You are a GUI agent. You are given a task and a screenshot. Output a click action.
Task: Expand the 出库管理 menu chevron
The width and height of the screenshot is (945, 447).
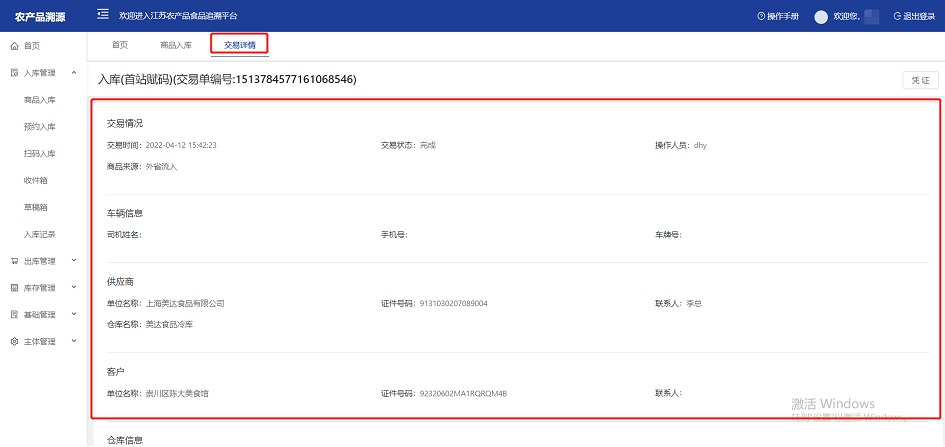74,261
